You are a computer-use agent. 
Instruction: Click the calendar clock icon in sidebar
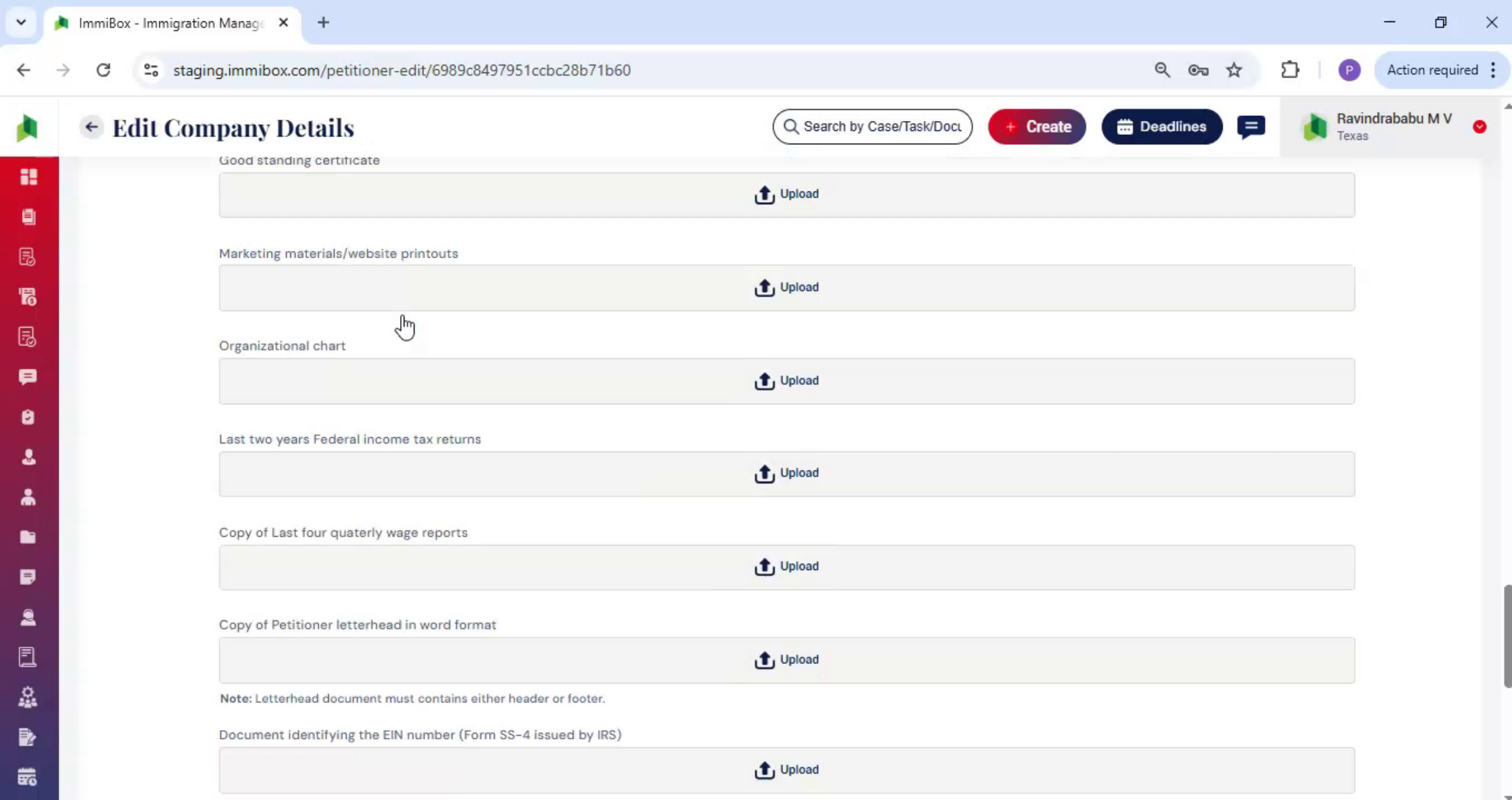(x=28, y=777)
